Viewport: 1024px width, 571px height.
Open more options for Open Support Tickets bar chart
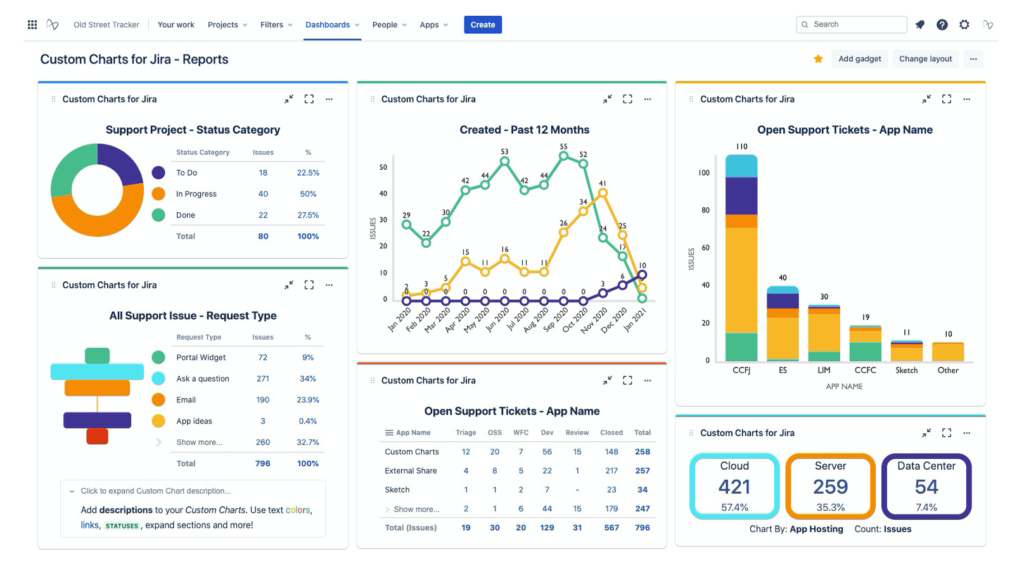point(967,99)
